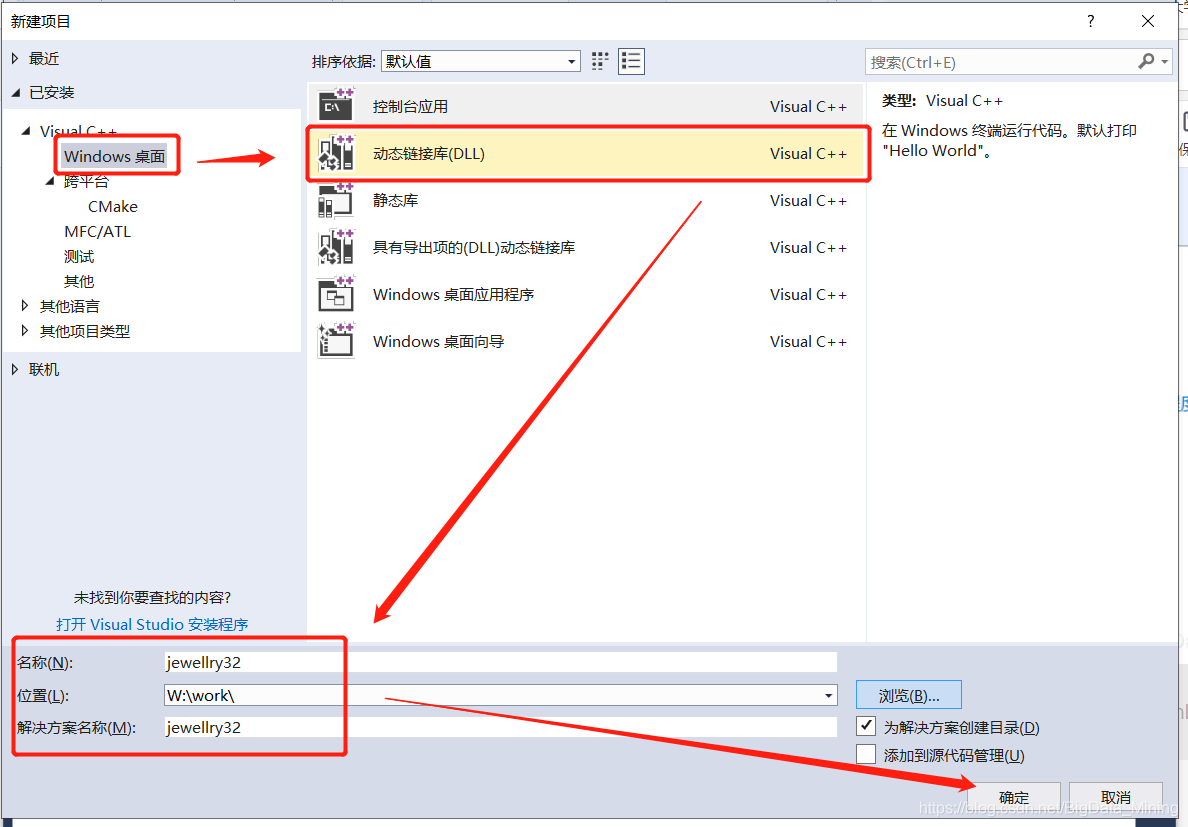The width and height of the screenshot is (1188, 827).
Task: Expand the 其他语言 node
Action: pos(27,306)
